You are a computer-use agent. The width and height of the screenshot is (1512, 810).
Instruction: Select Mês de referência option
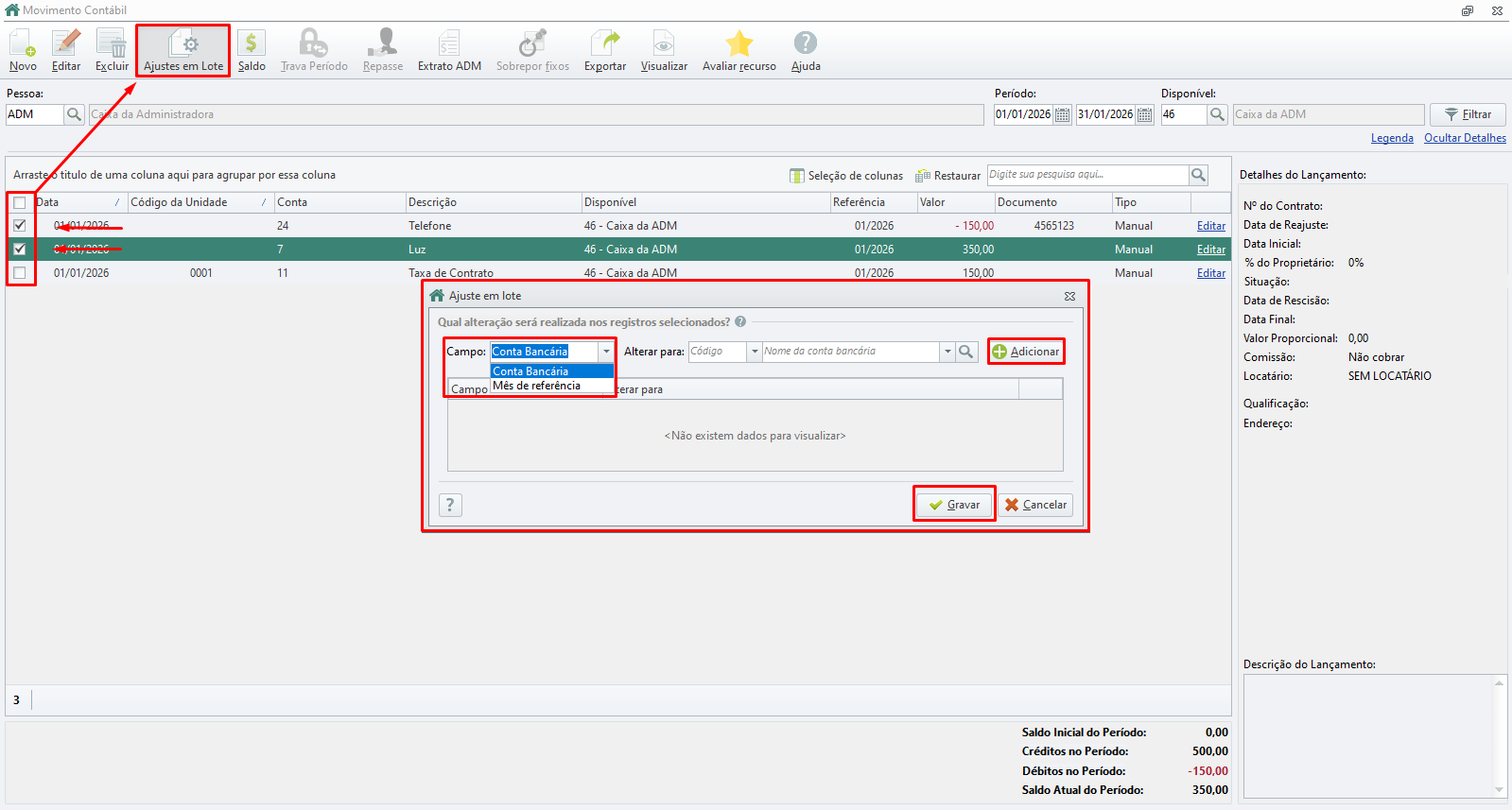[536, 386]
